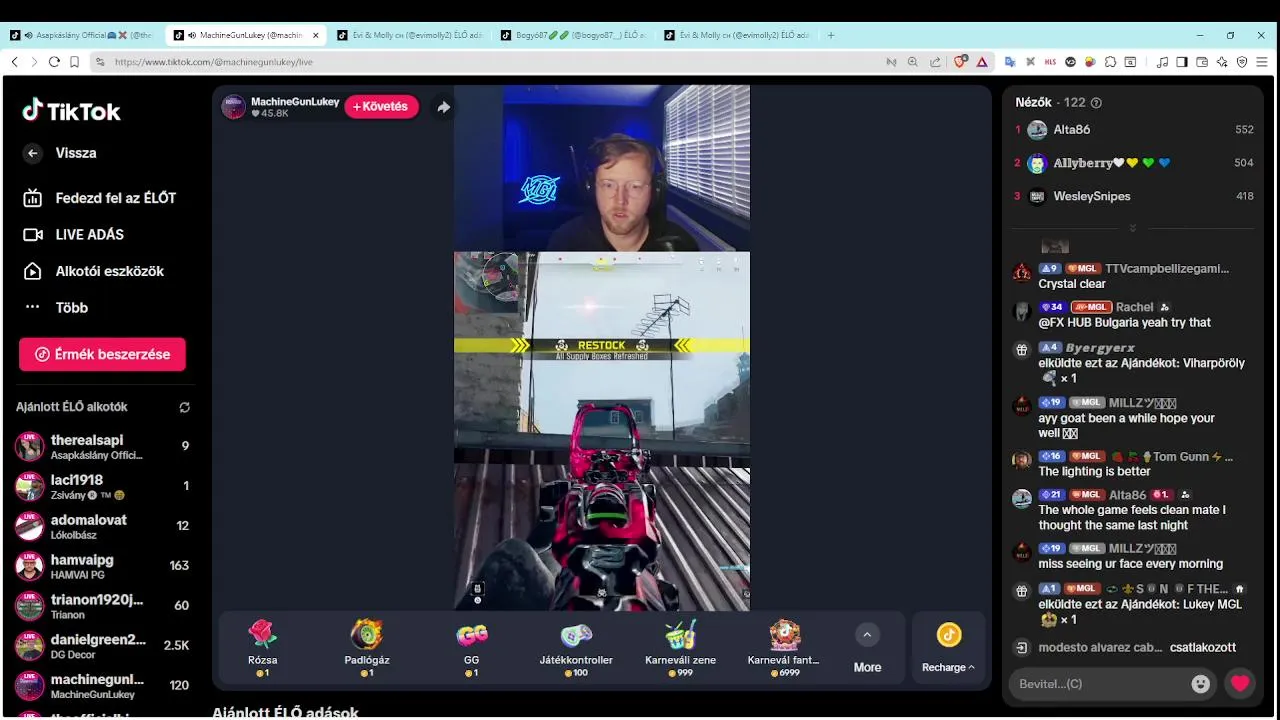The height and width of the screenshot is (720, 1280).
Task: Click the zoom magnifier icon in address bar
Action: point(912,62)
